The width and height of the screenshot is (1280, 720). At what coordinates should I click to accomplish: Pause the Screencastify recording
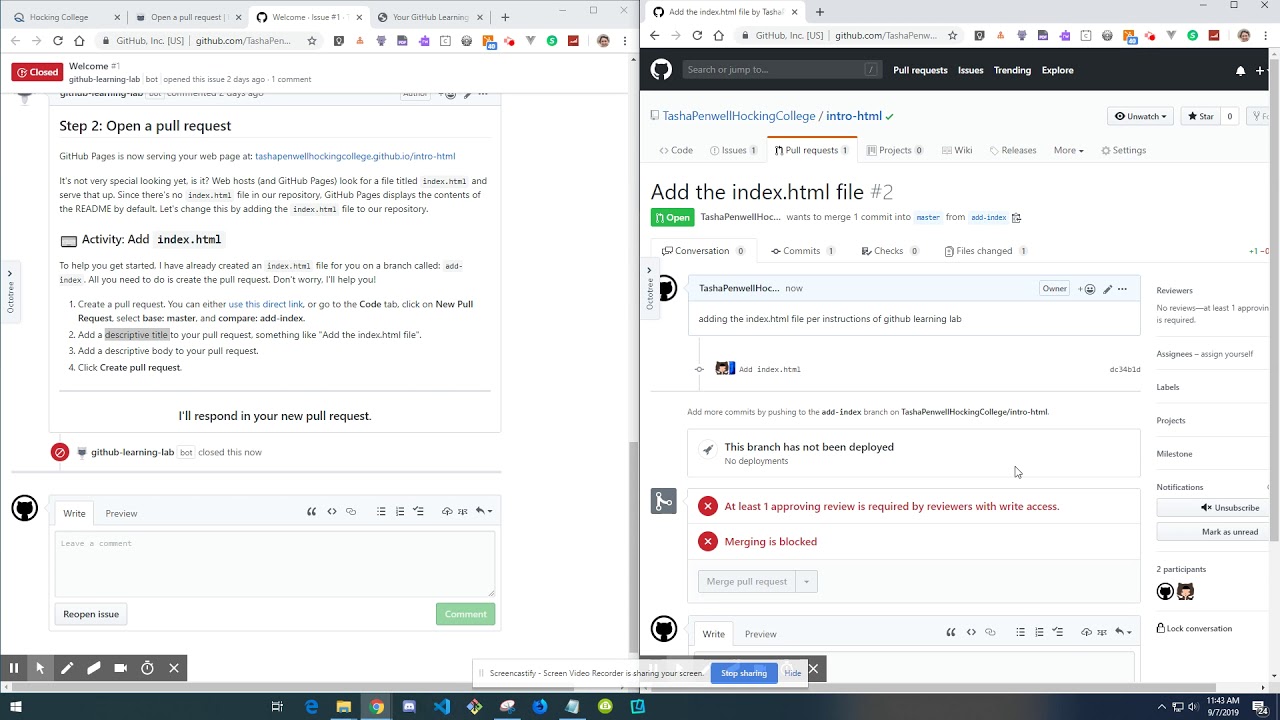pos(14,668)
